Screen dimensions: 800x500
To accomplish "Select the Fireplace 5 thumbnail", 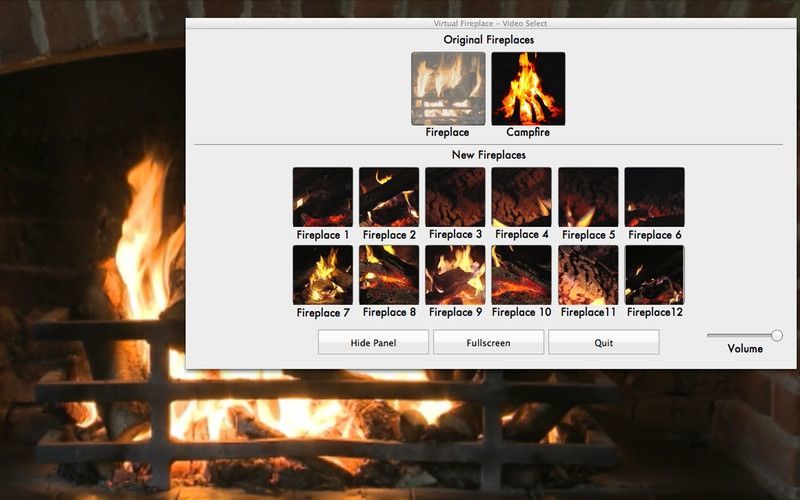I will 588,197.
